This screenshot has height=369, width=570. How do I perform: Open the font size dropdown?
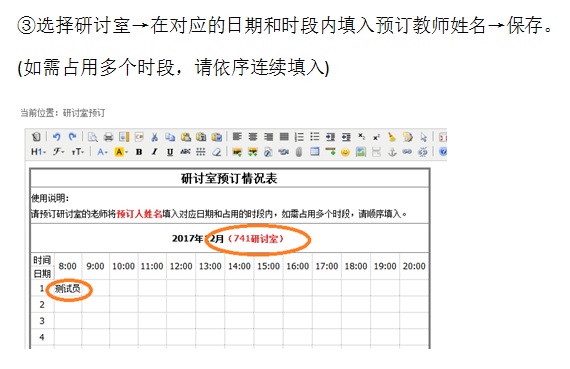(x=77, y=152)
